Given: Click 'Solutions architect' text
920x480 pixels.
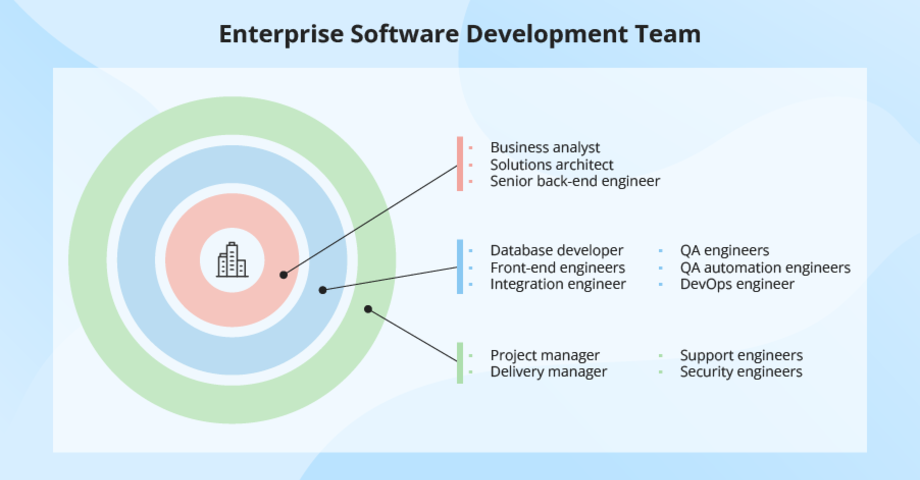Looking at the screenshot, I should (552, 164).
